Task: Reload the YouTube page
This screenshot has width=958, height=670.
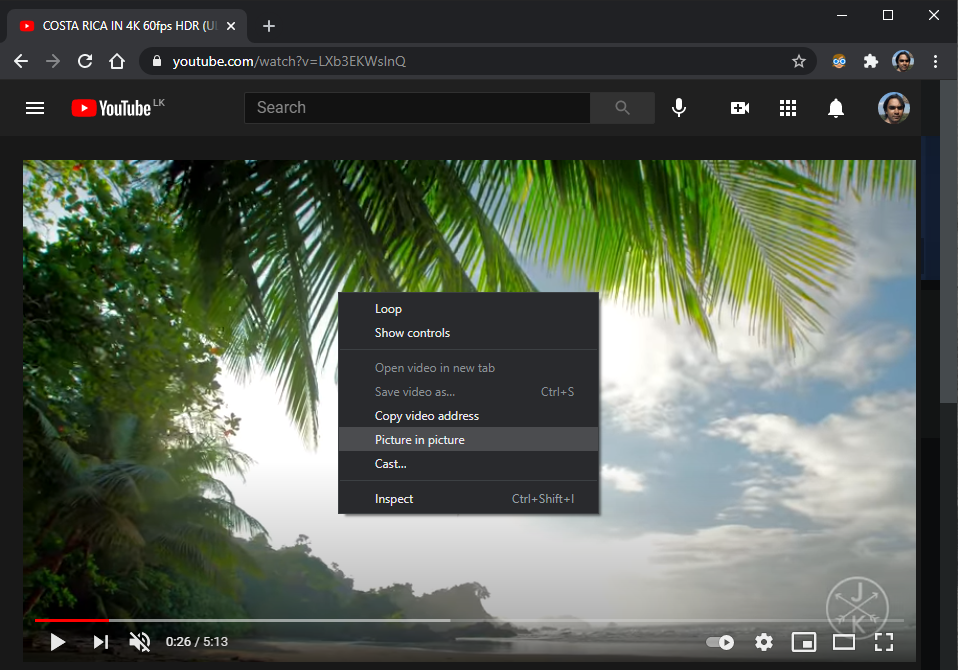Action: (85, 61)
